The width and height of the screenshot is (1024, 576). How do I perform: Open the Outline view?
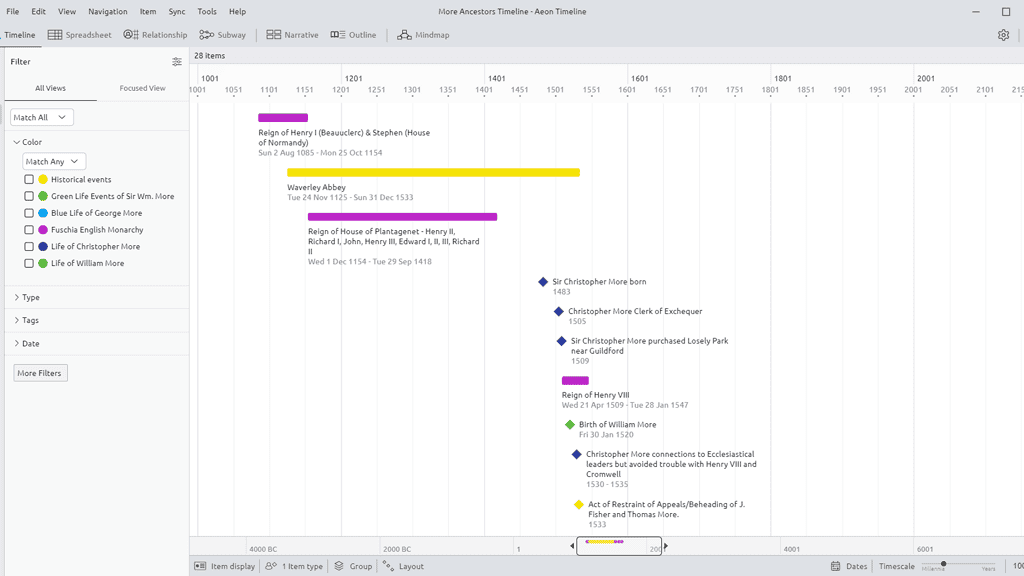point(354,35)
